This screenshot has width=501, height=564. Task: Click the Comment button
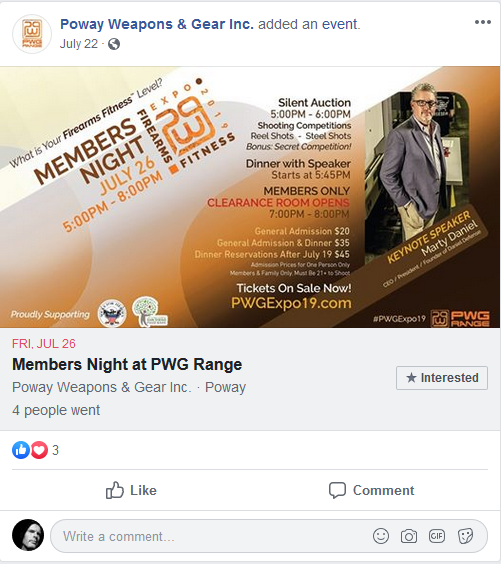tap(371, 490)
